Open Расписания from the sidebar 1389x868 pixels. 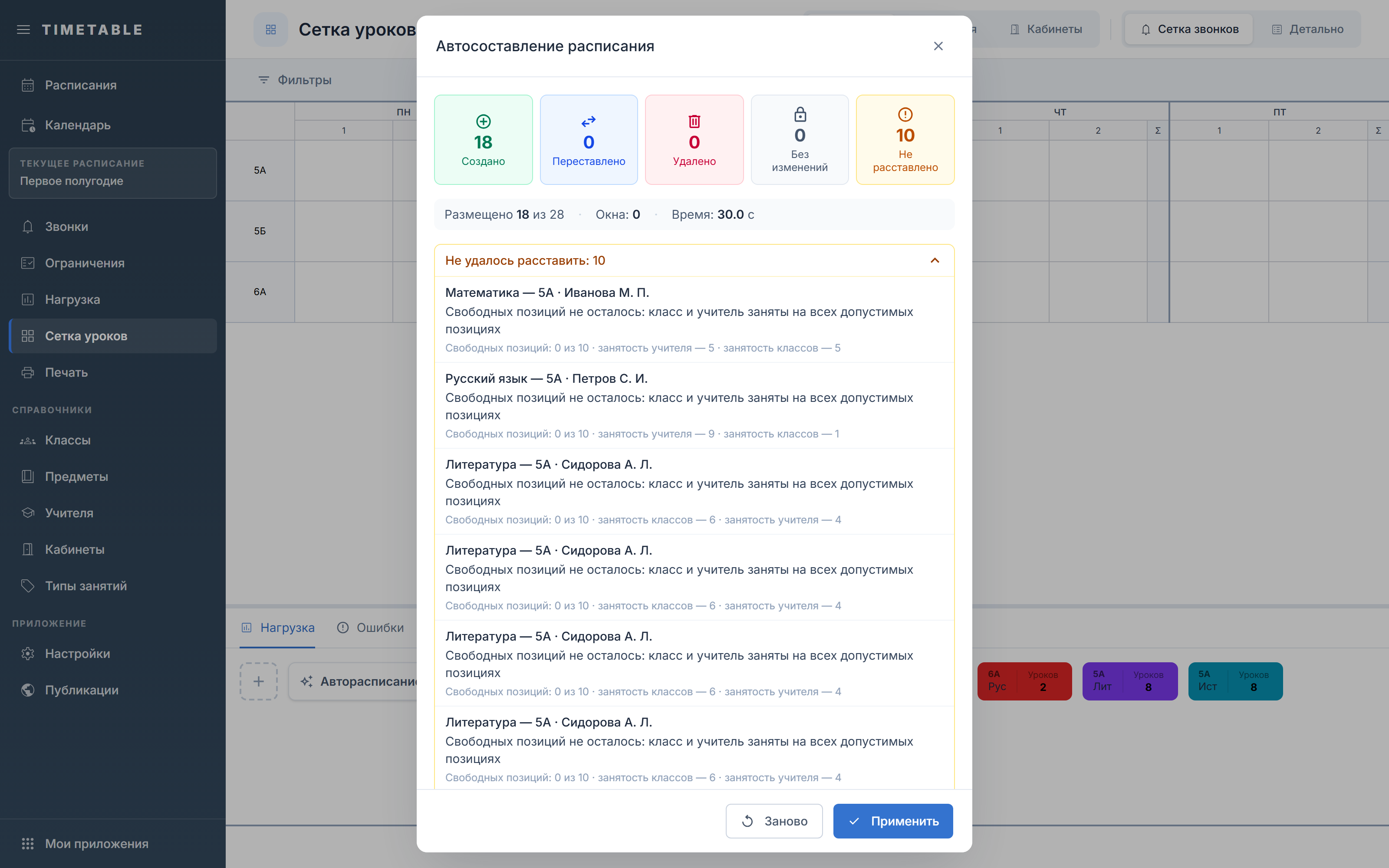point(112,85)
